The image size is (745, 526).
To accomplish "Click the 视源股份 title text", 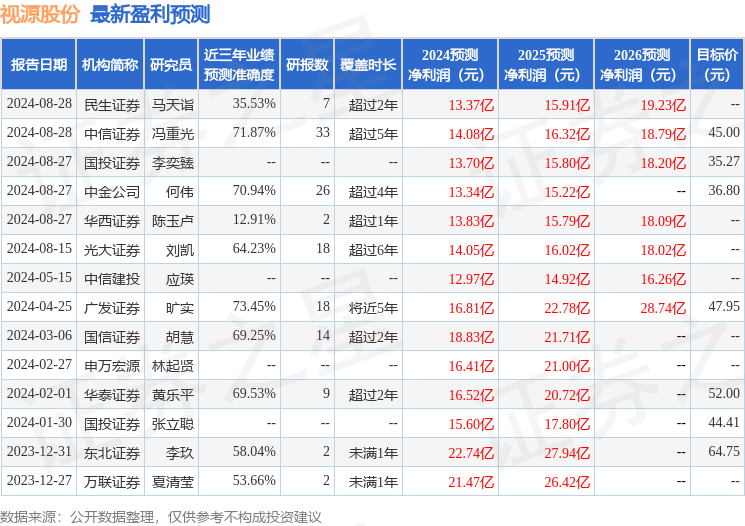I will click(x=40, y=14).
